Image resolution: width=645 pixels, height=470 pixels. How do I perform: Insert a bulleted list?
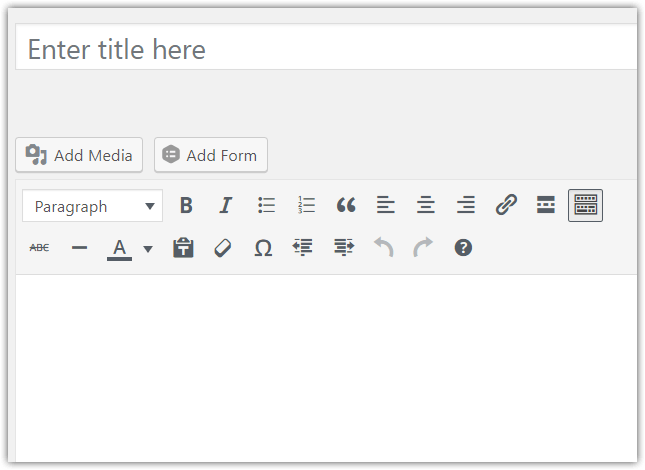tap(266, 205)
